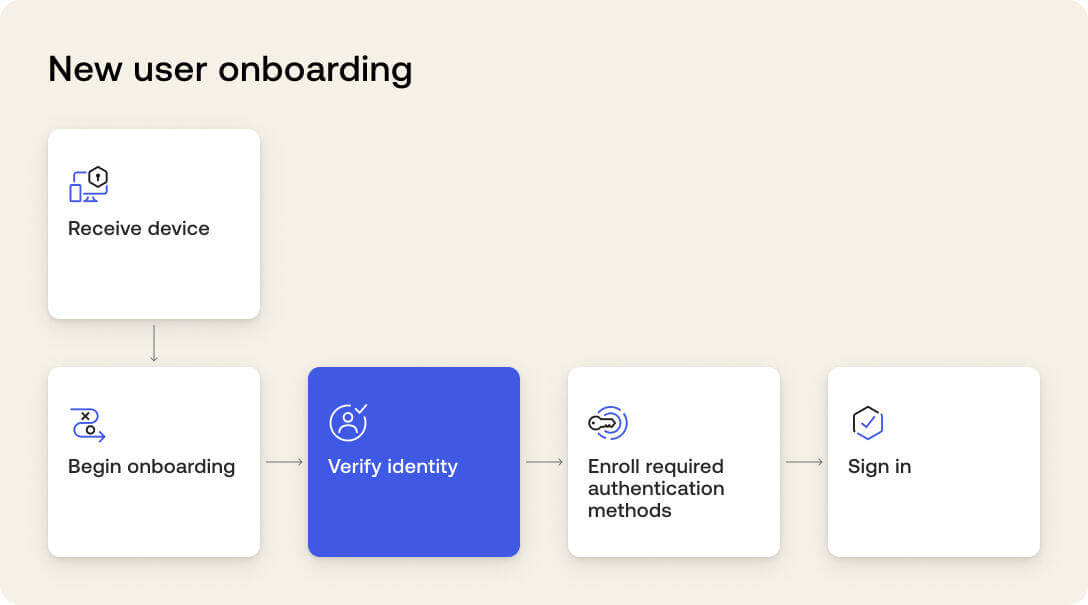Click "Enroll required authentication methods" text

(656, 488)
